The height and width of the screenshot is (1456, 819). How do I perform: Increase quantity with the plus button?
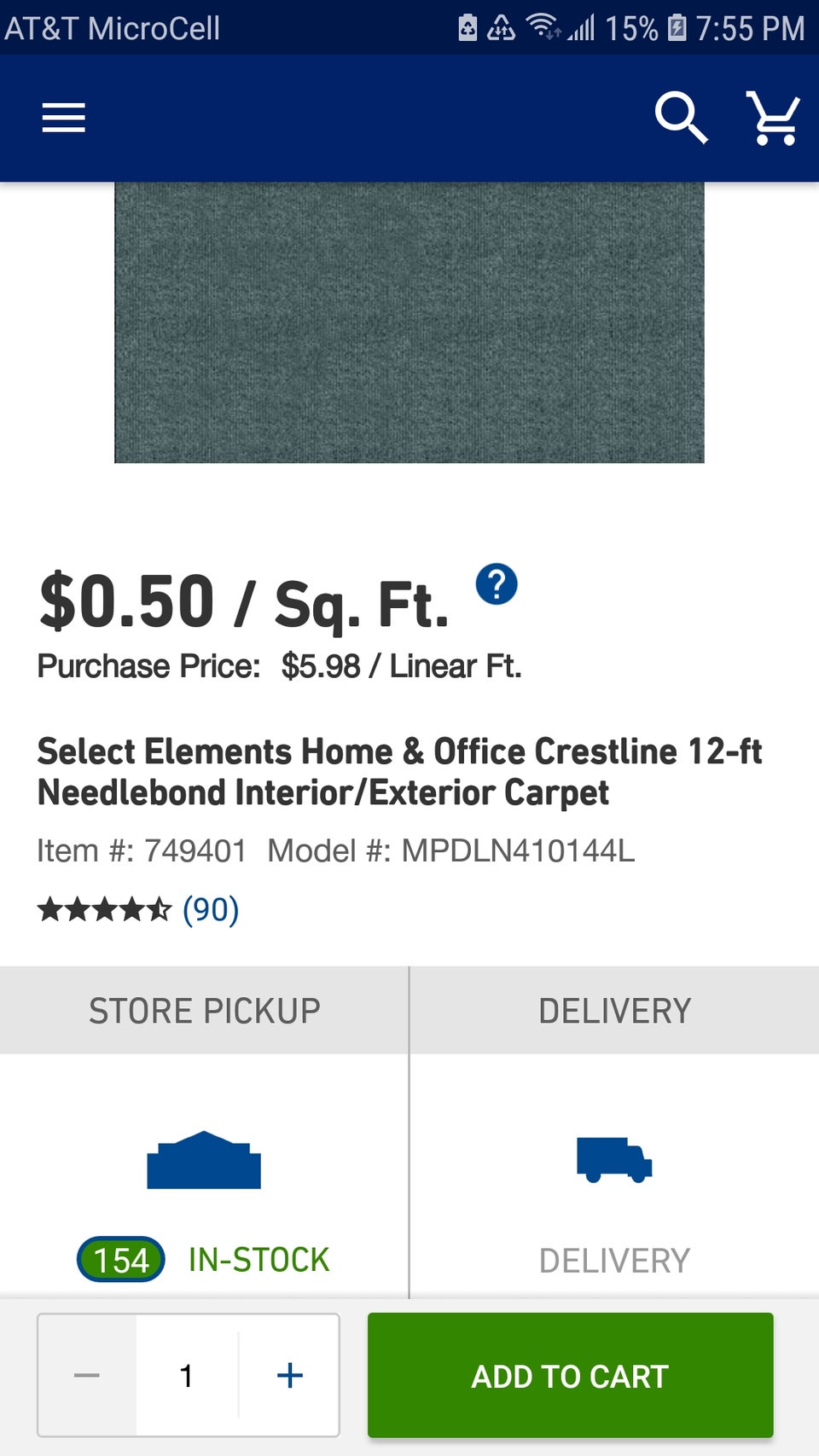290,1375
